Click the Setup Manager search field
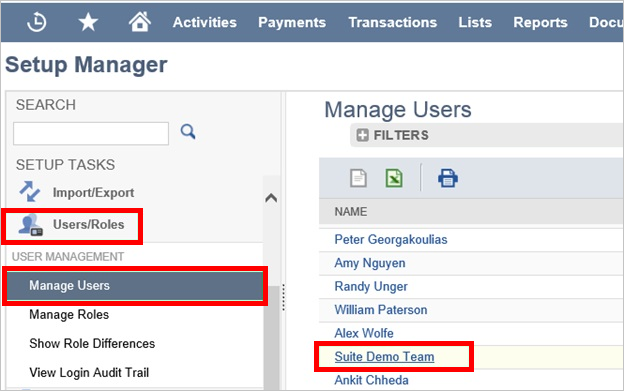Viewport: 624px width, 391px height. [91, 134]
